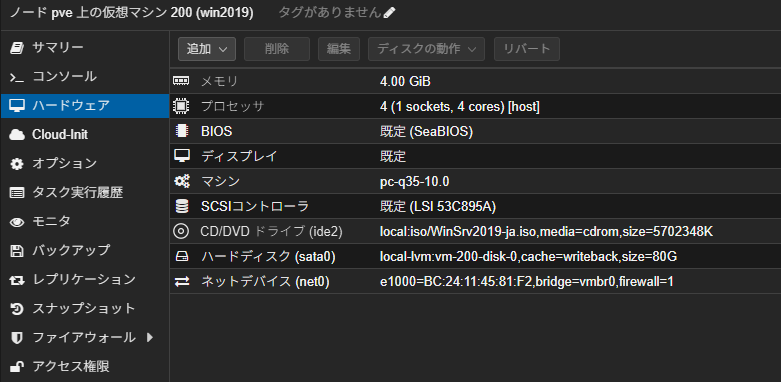781x382 pixels.
Task: Click the network arrows icon in net0 row
Action: coord(181,282)
